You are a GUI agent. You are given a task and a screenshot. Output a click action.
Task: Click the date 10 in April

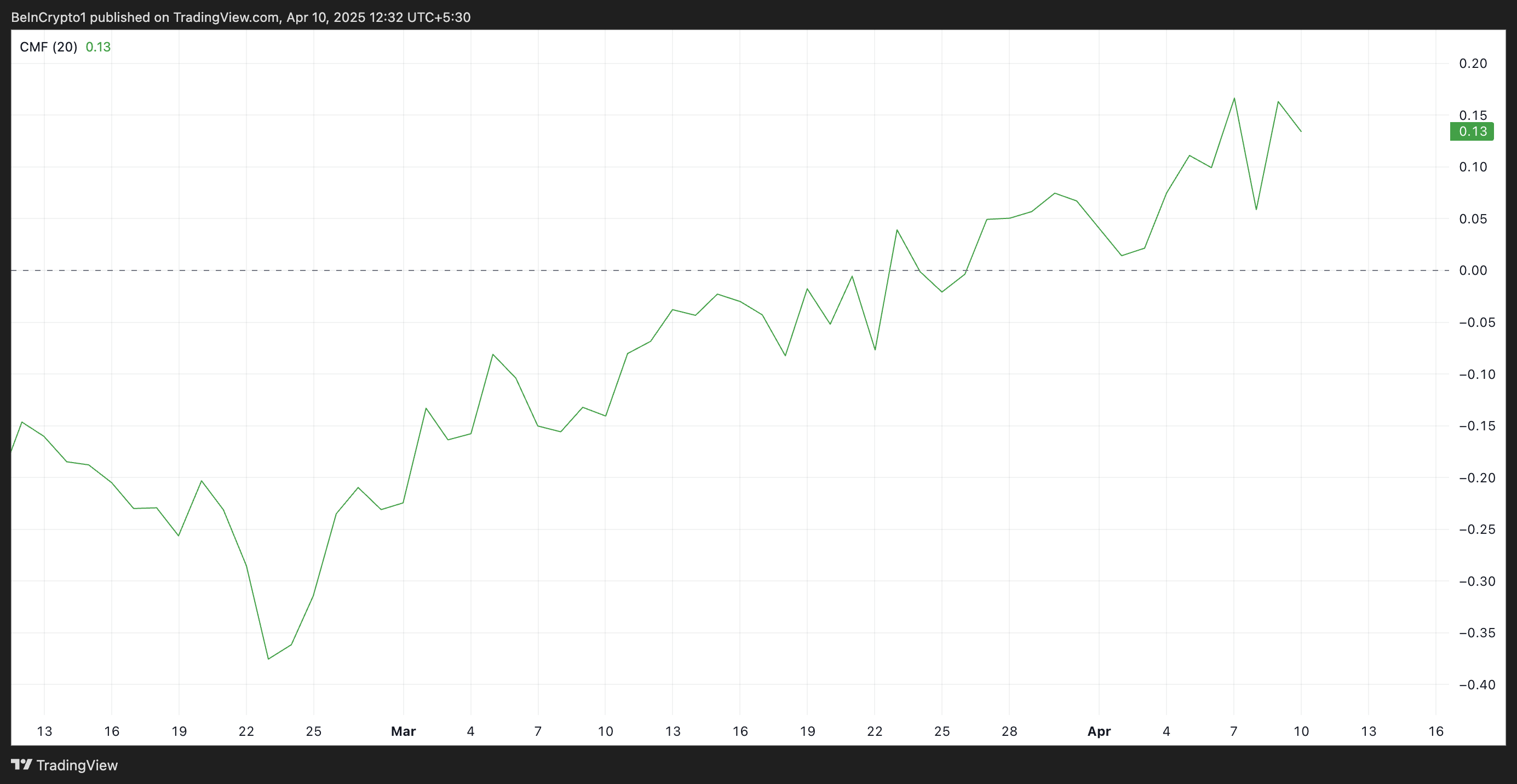(x=1301, y=731)
